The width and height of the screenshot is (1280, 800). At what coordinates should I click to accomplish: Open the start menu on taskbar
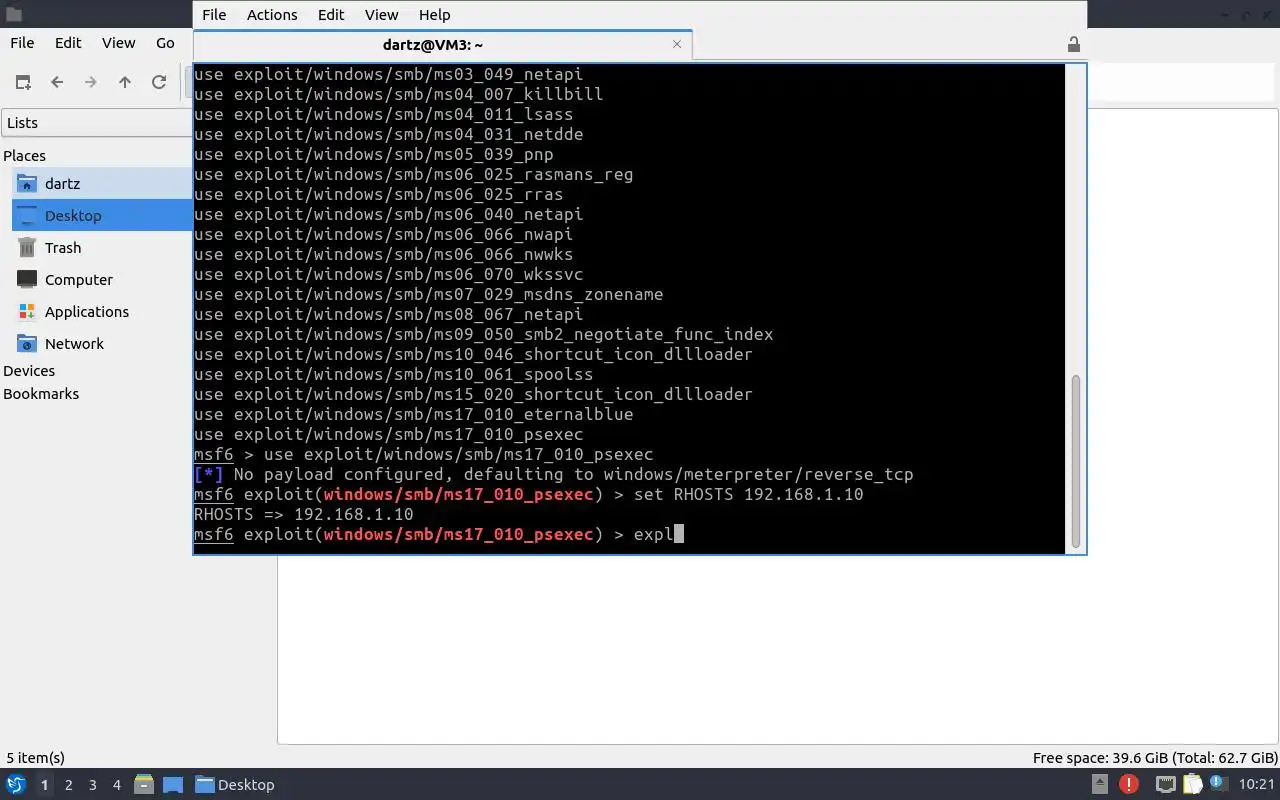coord(16,785)
